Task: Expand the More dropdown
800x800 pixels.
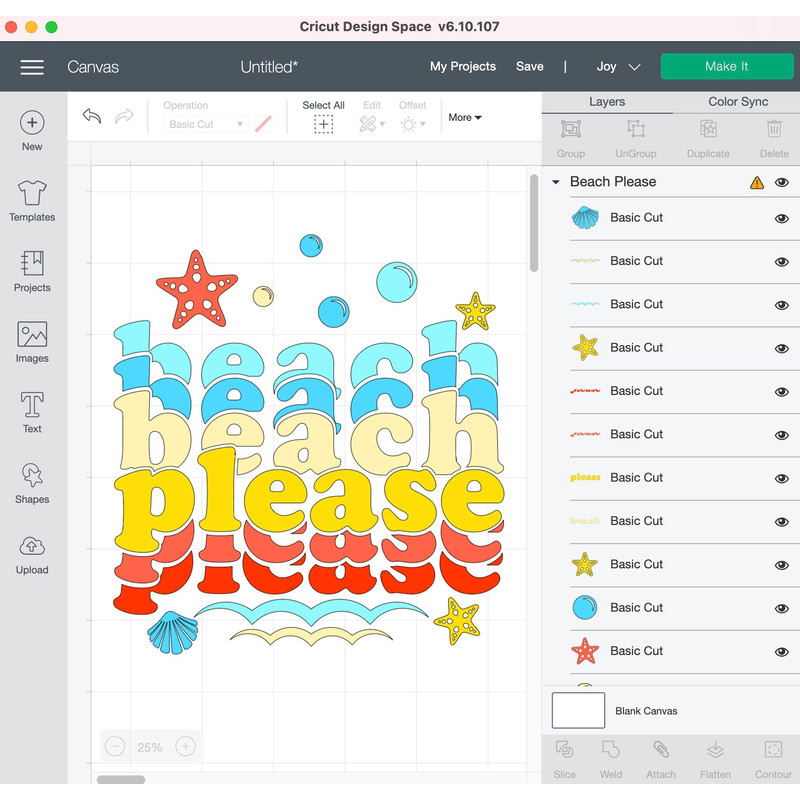Action: click(x=465, y=117)
